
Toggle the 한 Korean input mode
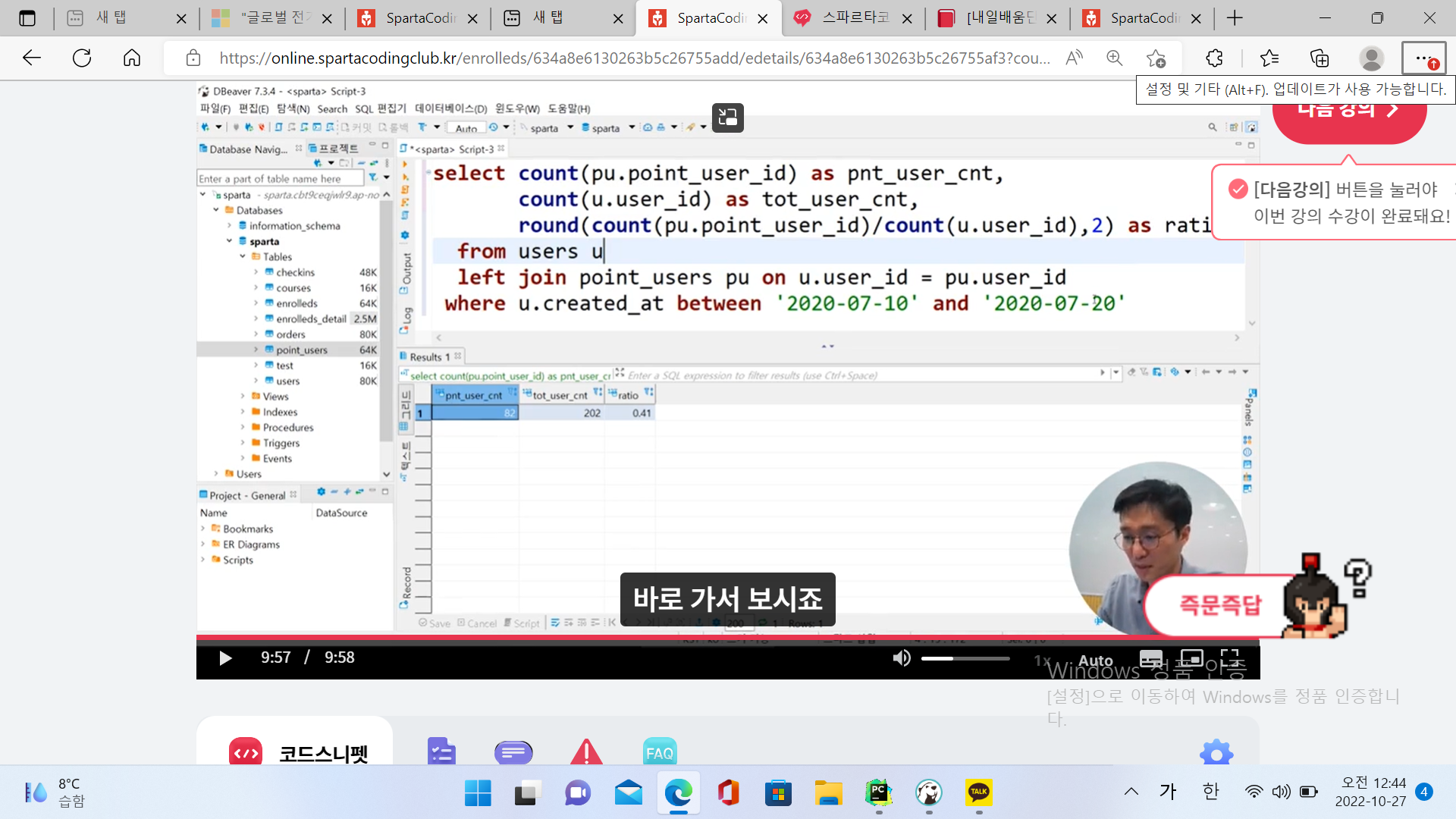pos(1210,792)
